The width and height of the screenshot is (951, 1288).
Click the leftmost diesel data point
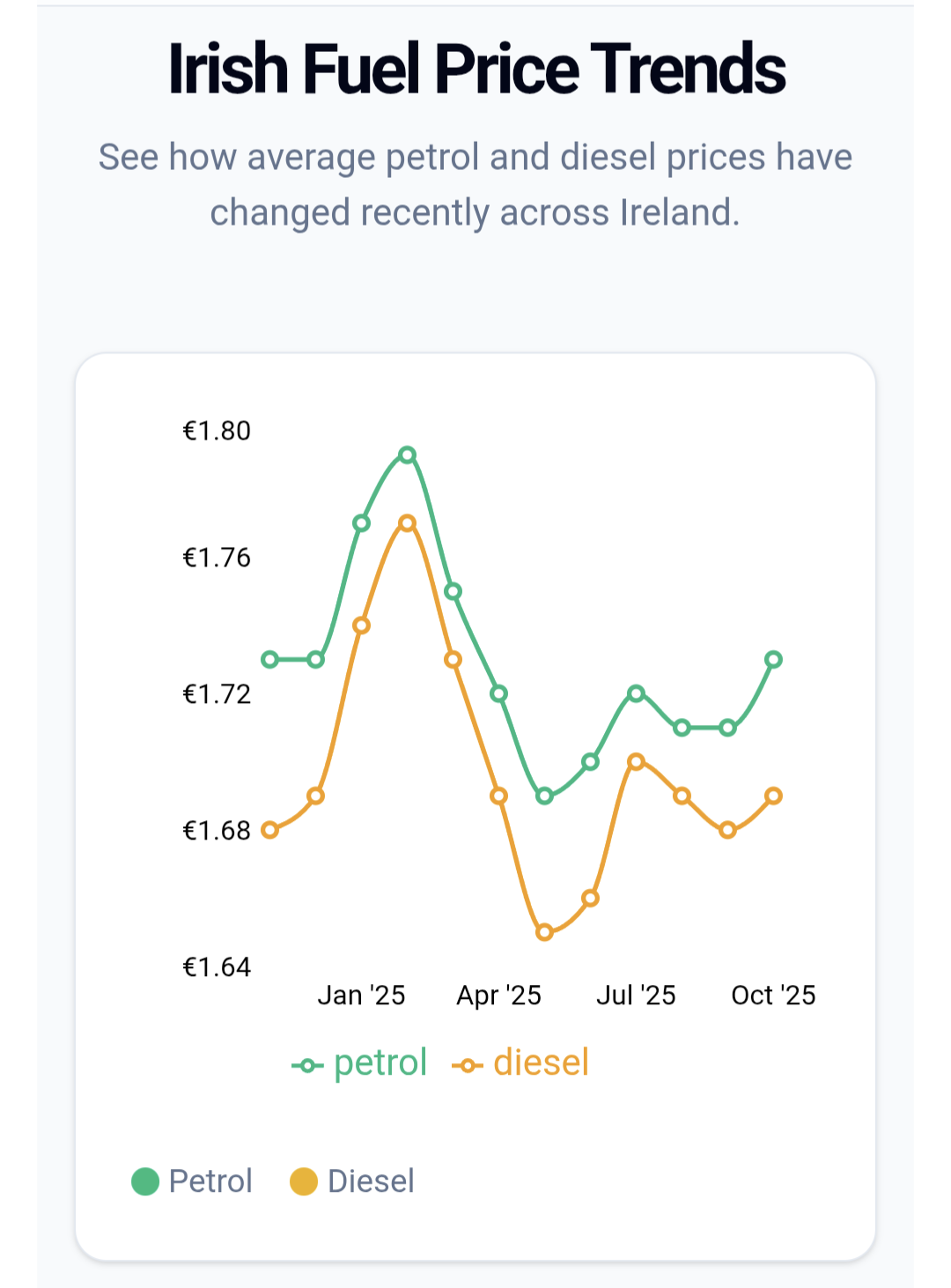coord(270,830)
